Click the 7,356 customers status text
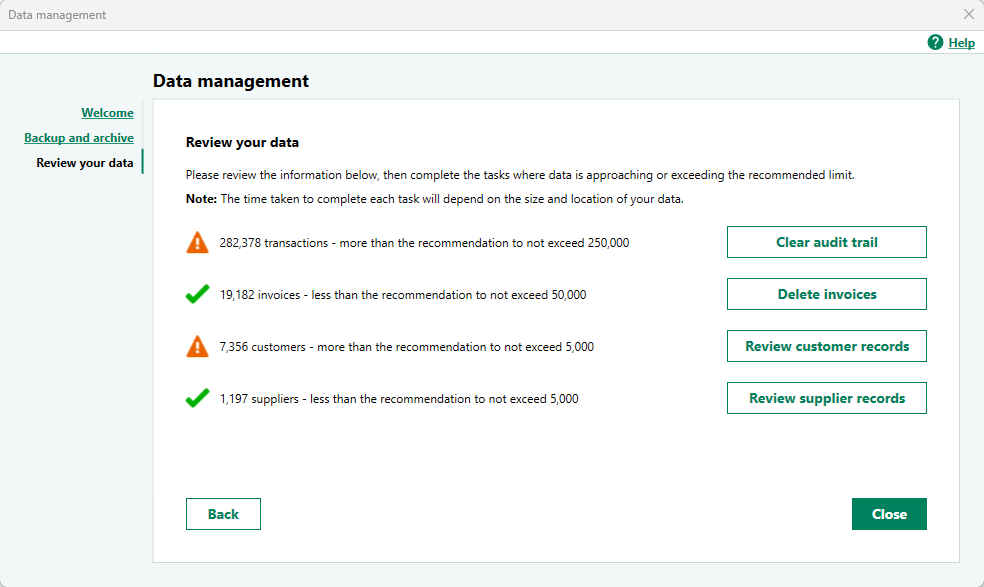 tap(406, 347)
